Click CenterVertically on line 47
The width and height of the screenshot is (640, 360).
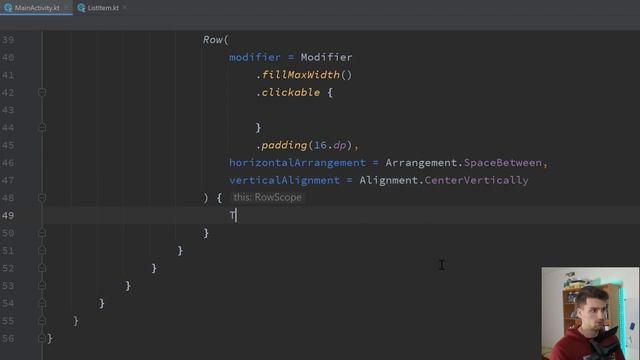[476, 180]
